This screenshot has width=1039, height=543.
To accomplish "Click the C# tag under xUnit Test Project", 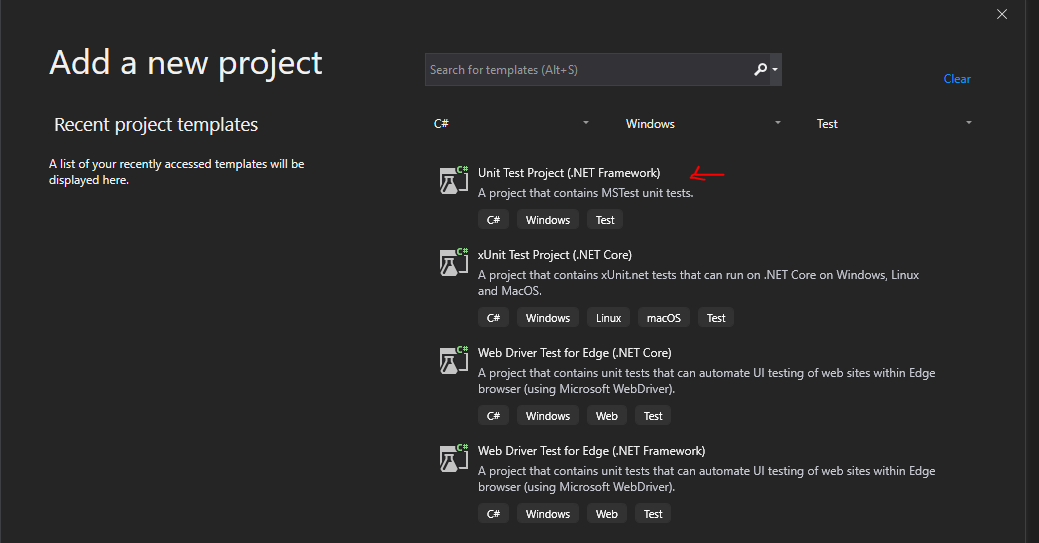I will pyautogui.click(x=493, y=318).
